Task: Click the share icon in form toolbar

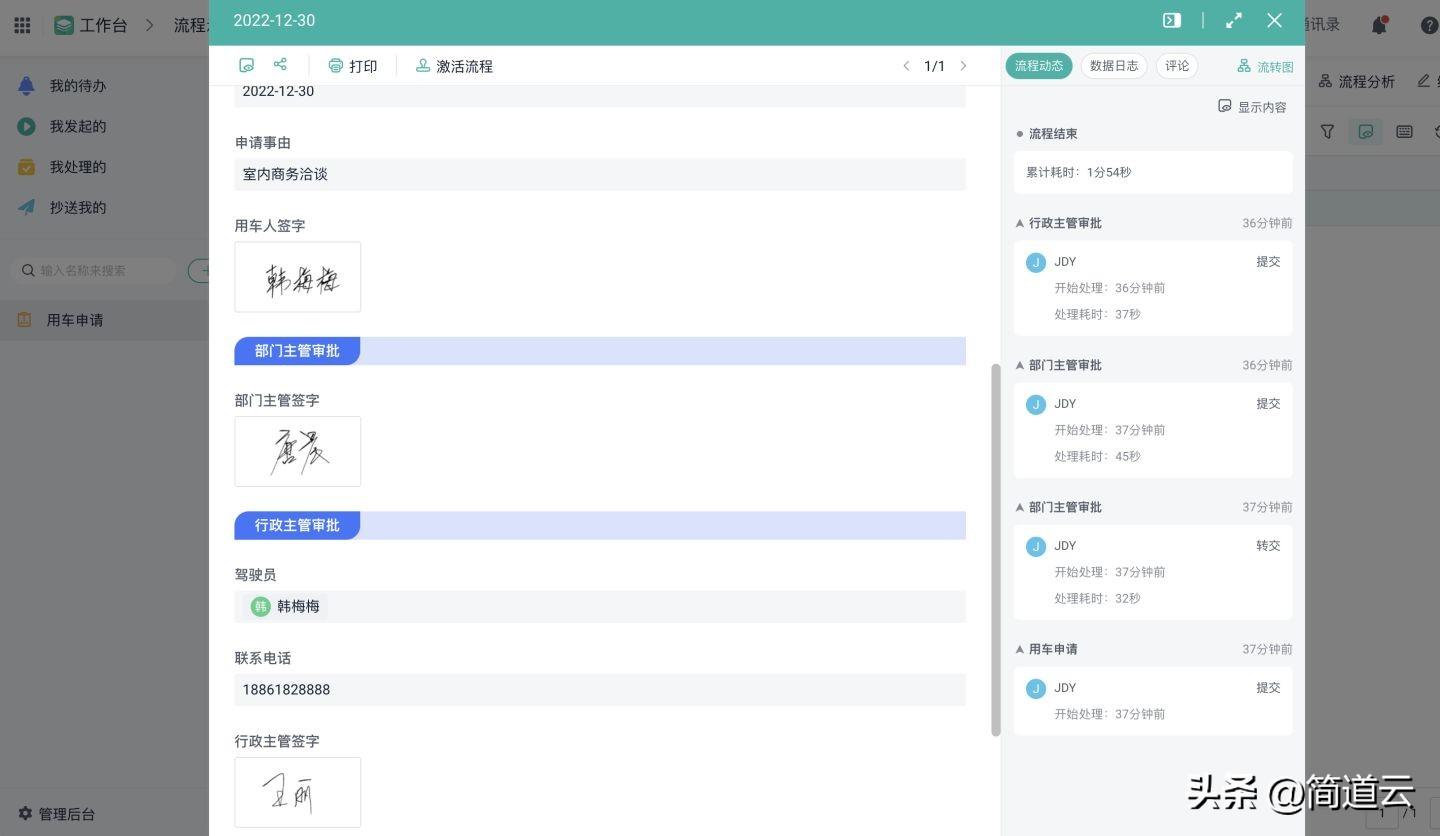Action: point(280,65)
